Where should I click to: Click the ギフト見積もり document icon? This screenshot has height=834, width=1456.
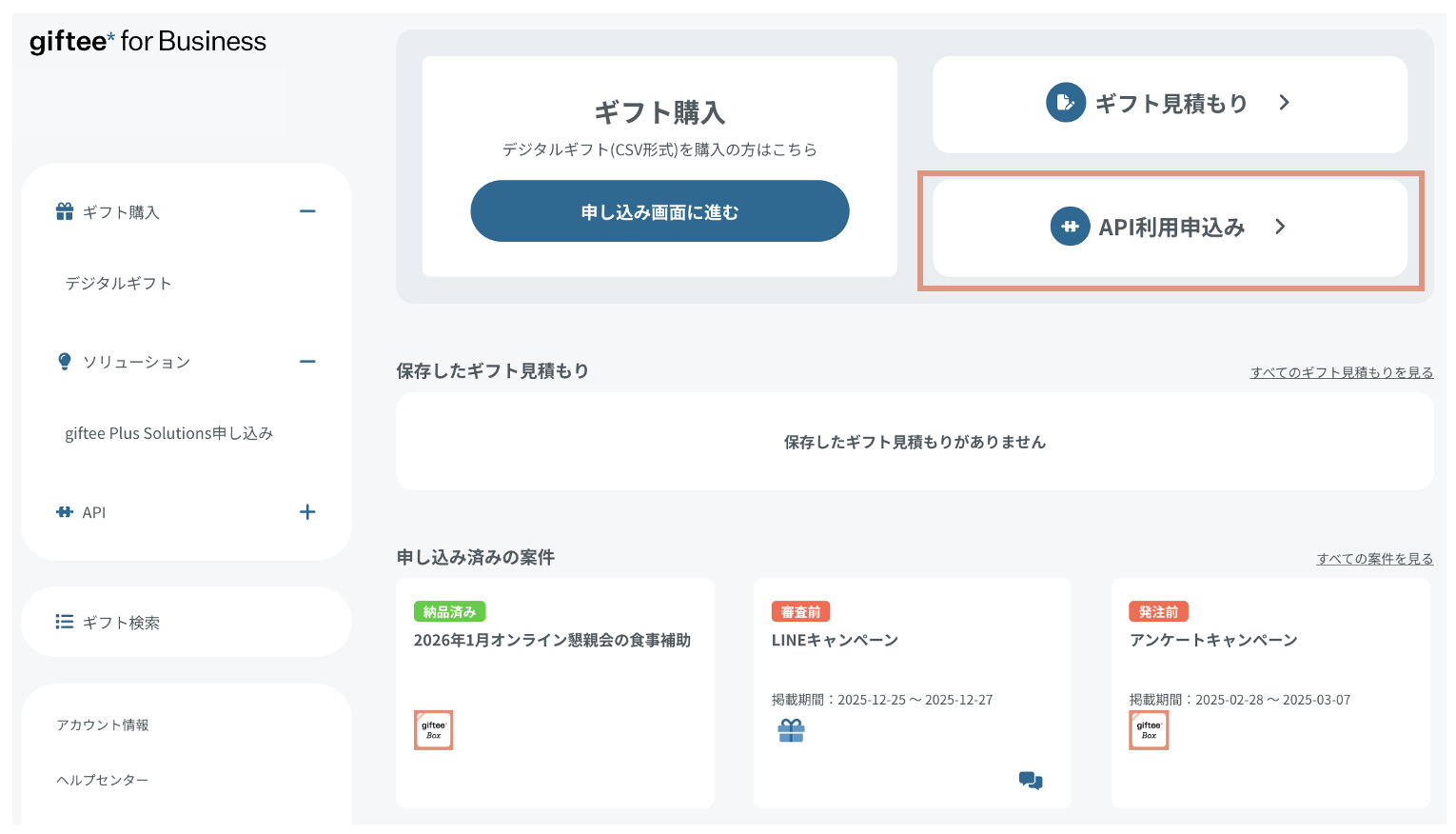coord(1066,103)
